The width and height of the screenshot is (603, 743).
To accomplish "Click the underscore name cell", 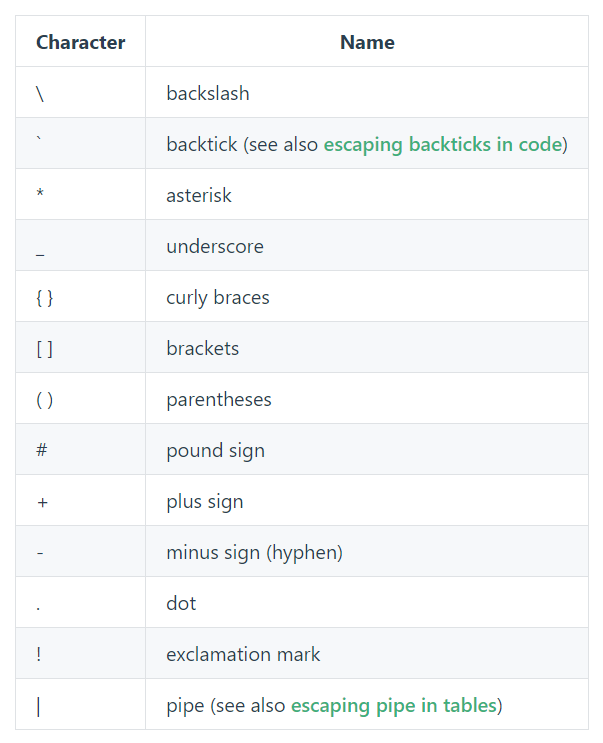I will (367, 245).
